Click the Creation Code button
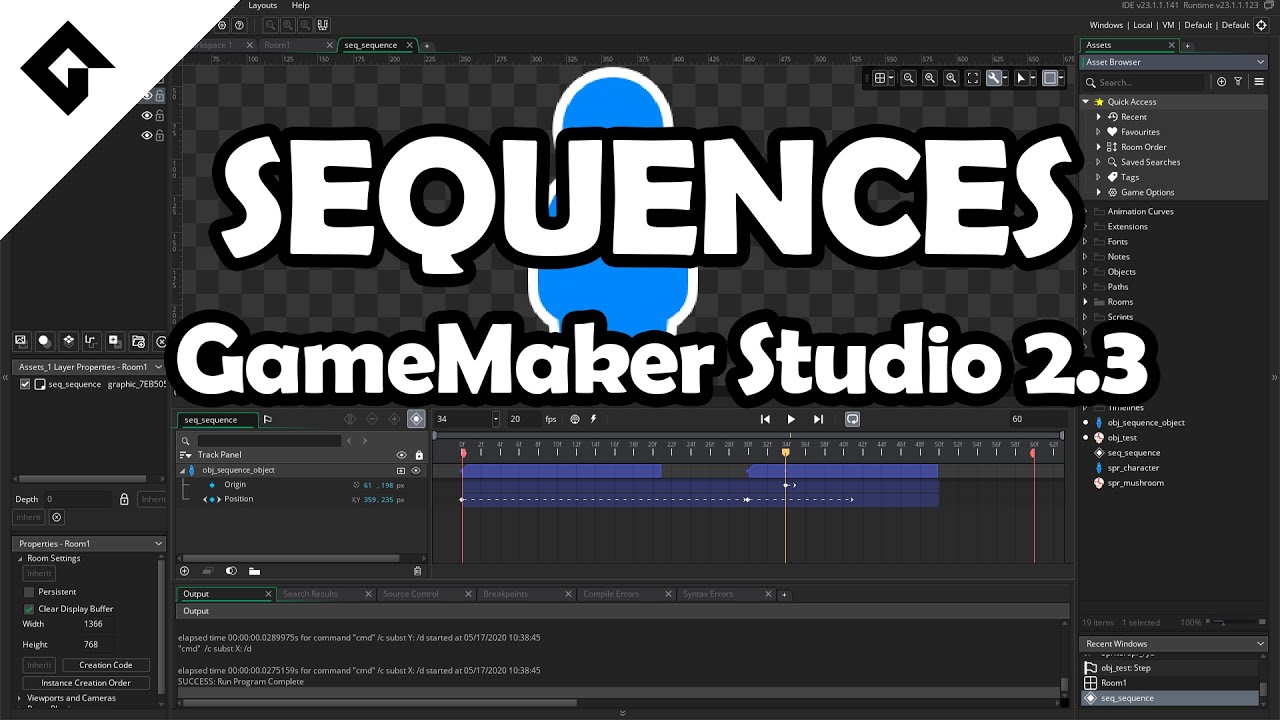Screen dimensions: 1280x720 106,665
